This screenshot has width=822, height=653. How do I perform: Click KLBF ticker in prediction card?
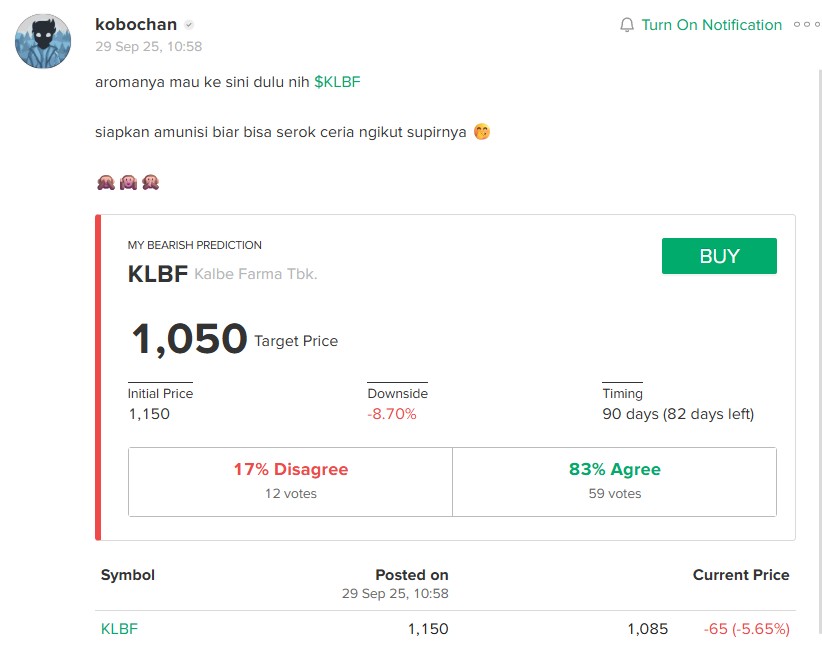tap(157, 274)
